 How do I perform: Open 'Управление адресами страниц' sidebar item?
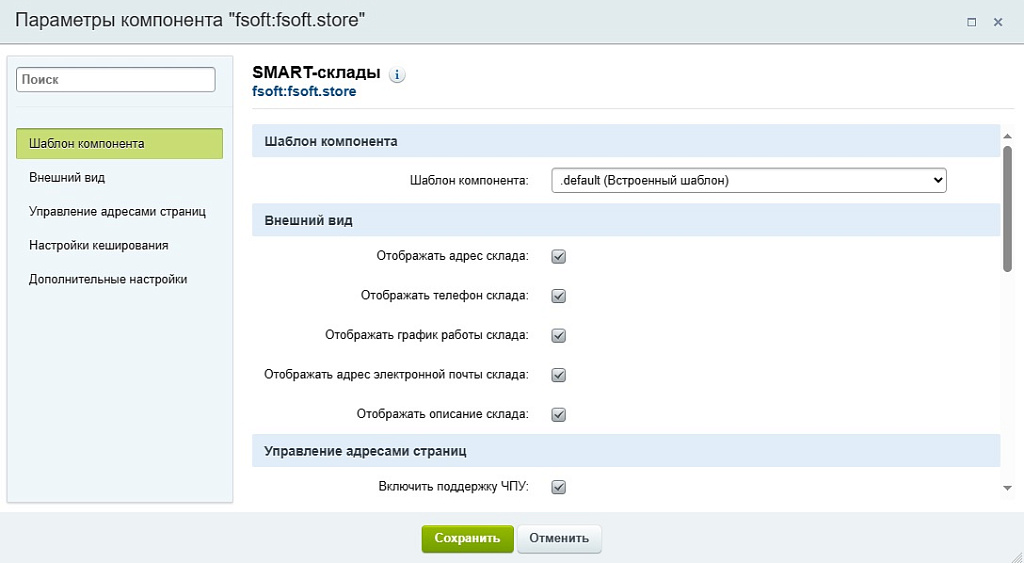coord(117,211)
